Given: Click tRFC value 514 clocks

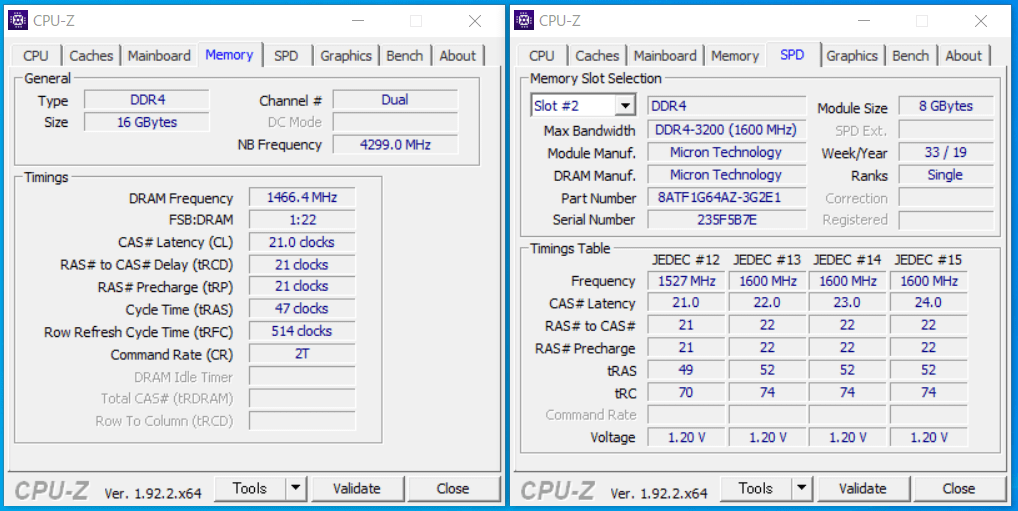Looking at the screenshot, I should click(x=302, y=331).
